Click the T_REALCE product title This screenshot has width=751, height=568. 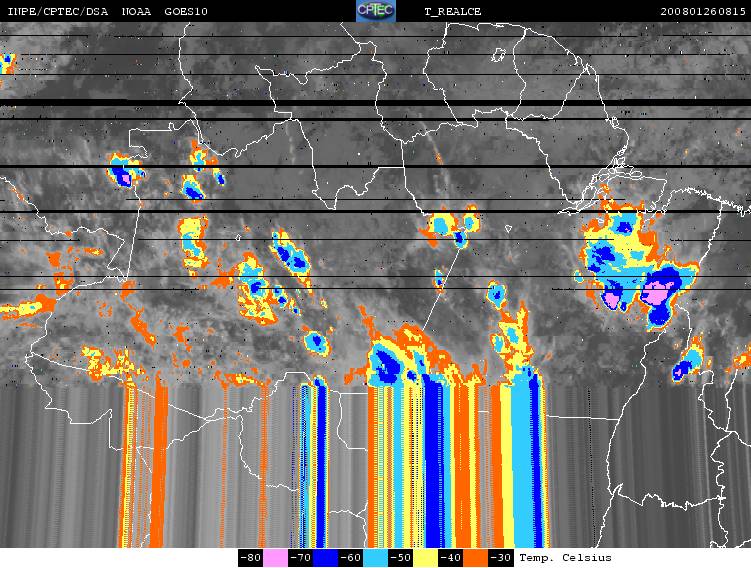[x=453, y=12]
